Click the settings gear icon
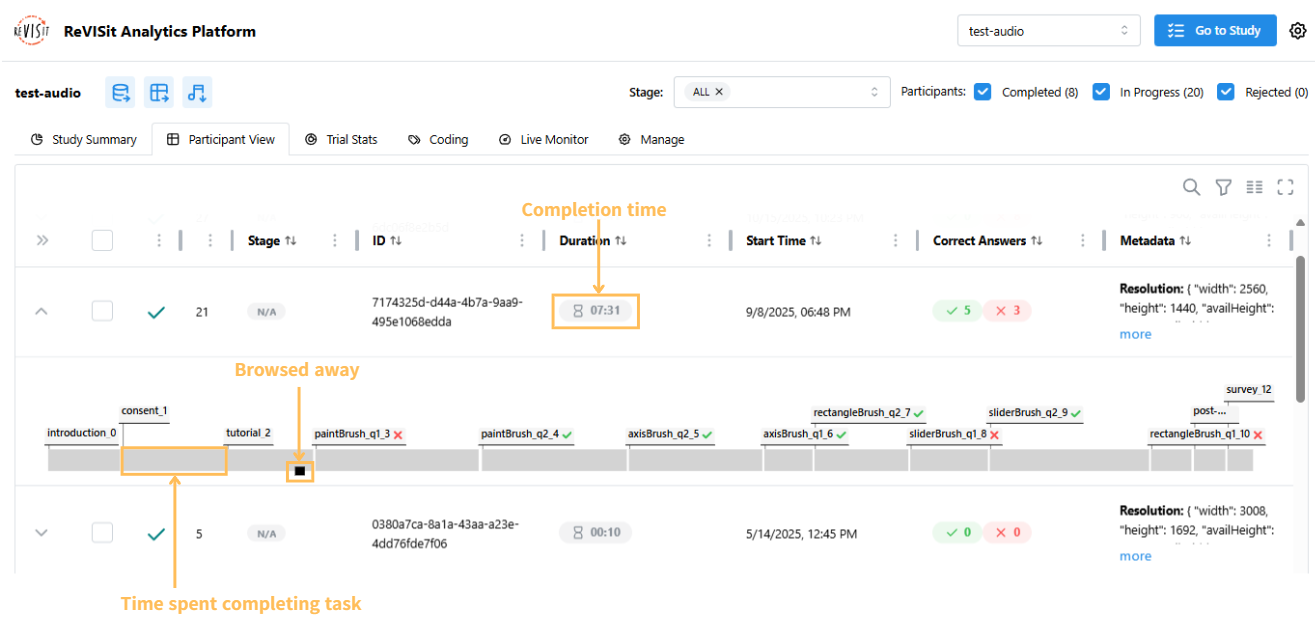This screenshot has height=636, width=1315. [x=1298, y=31]
